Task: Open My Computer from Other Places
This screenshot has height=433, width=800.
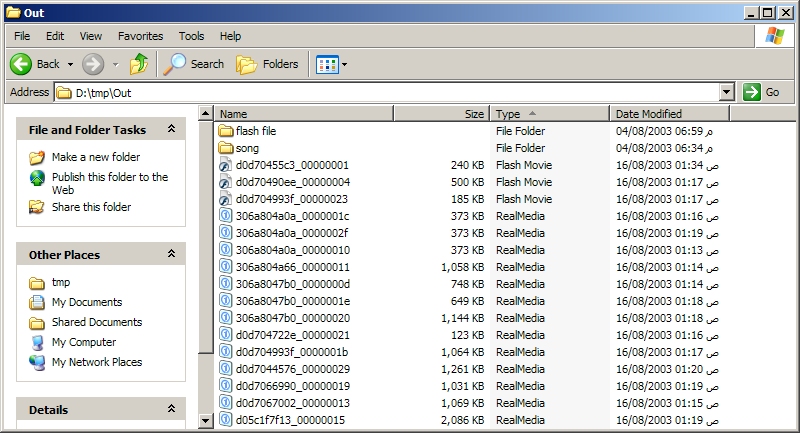Action: click(84, 342)
